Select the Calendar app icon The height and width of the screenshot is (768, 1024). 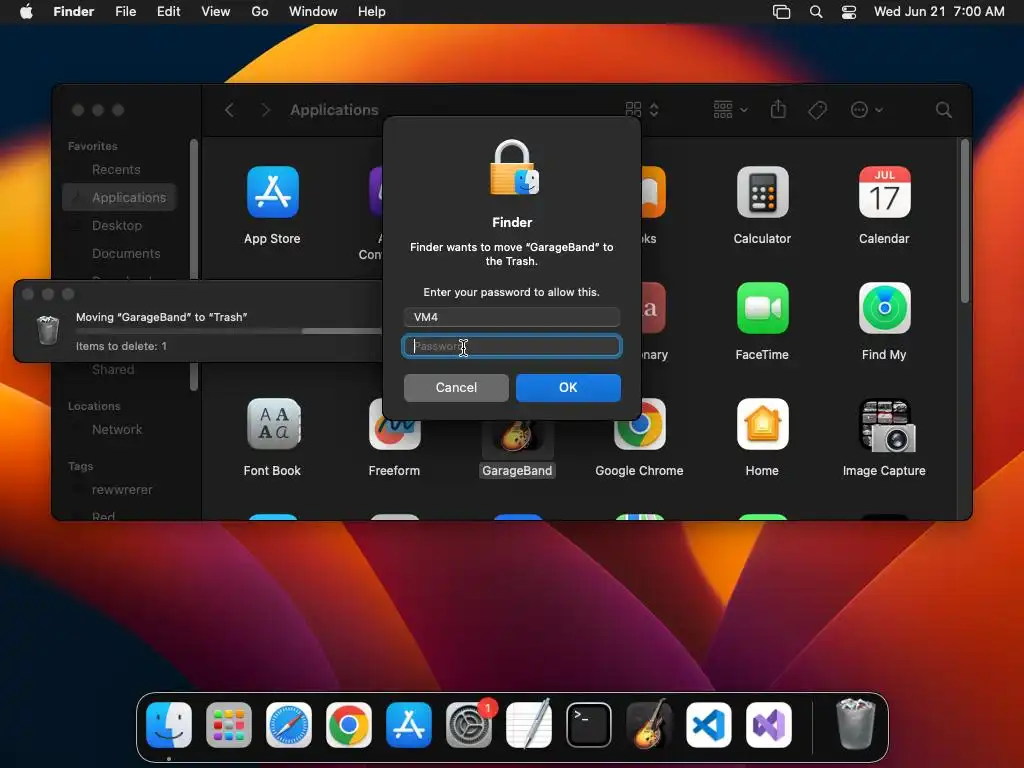884,192
